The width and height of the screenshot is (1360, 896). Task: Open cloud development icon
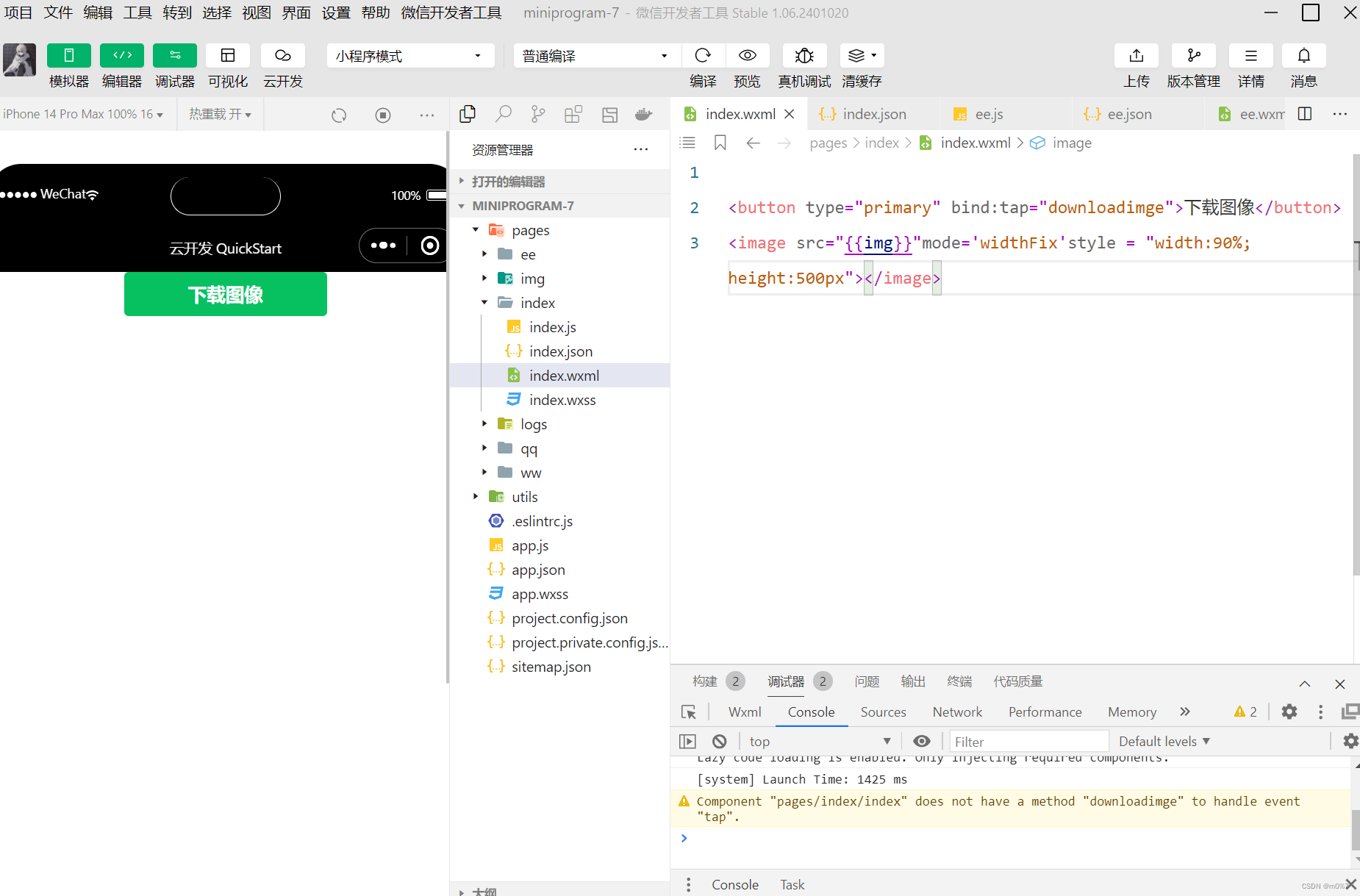pyautogui.click(x=283, y=56)
